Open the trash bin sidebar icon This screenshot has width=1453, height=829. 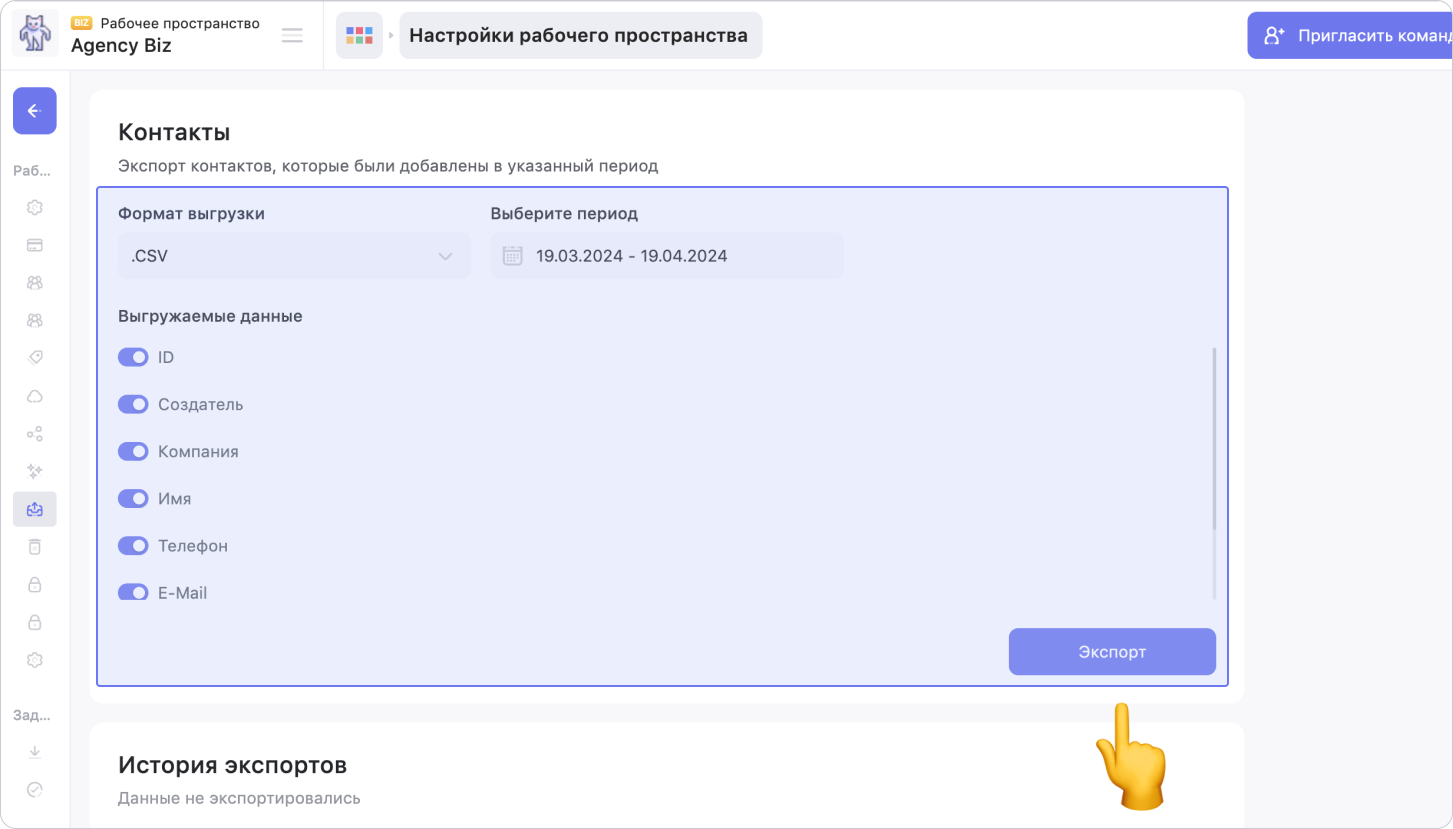pos(34,546)
